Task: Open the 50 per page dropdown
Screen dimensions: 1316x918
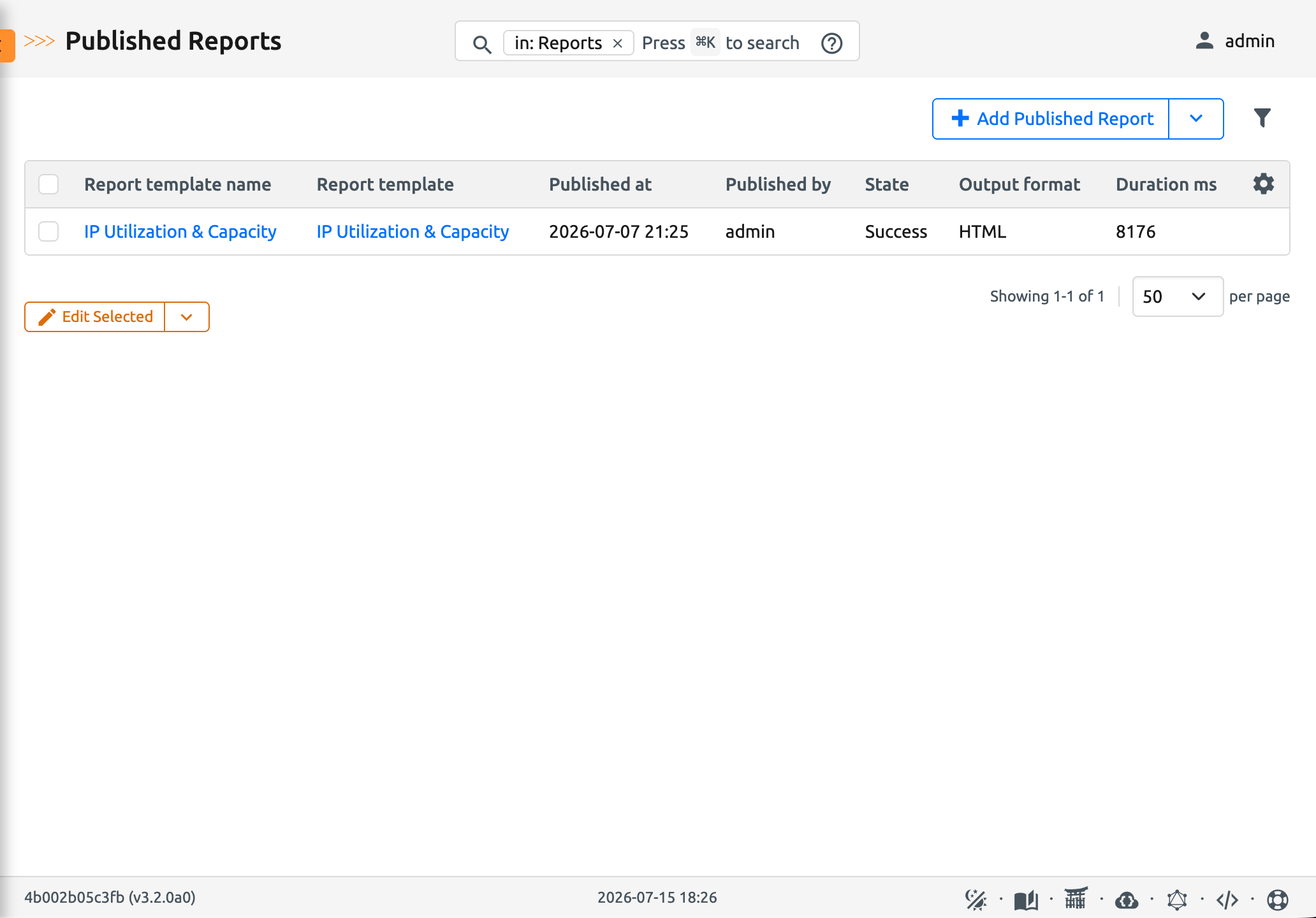Action: (1178, 296)
